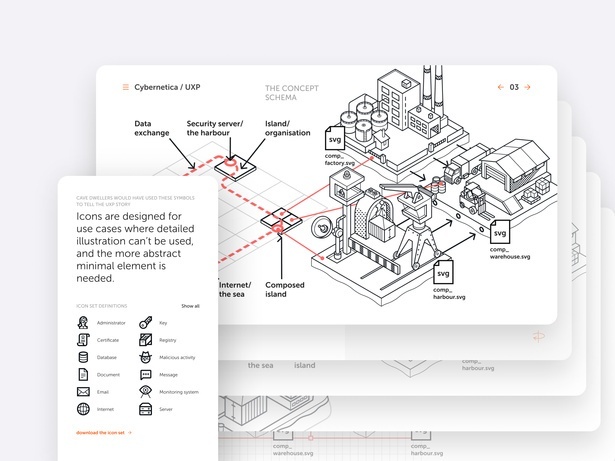Screen dimensions: 615x461
Task: Select the Internet globe icon
Action: 83,409
